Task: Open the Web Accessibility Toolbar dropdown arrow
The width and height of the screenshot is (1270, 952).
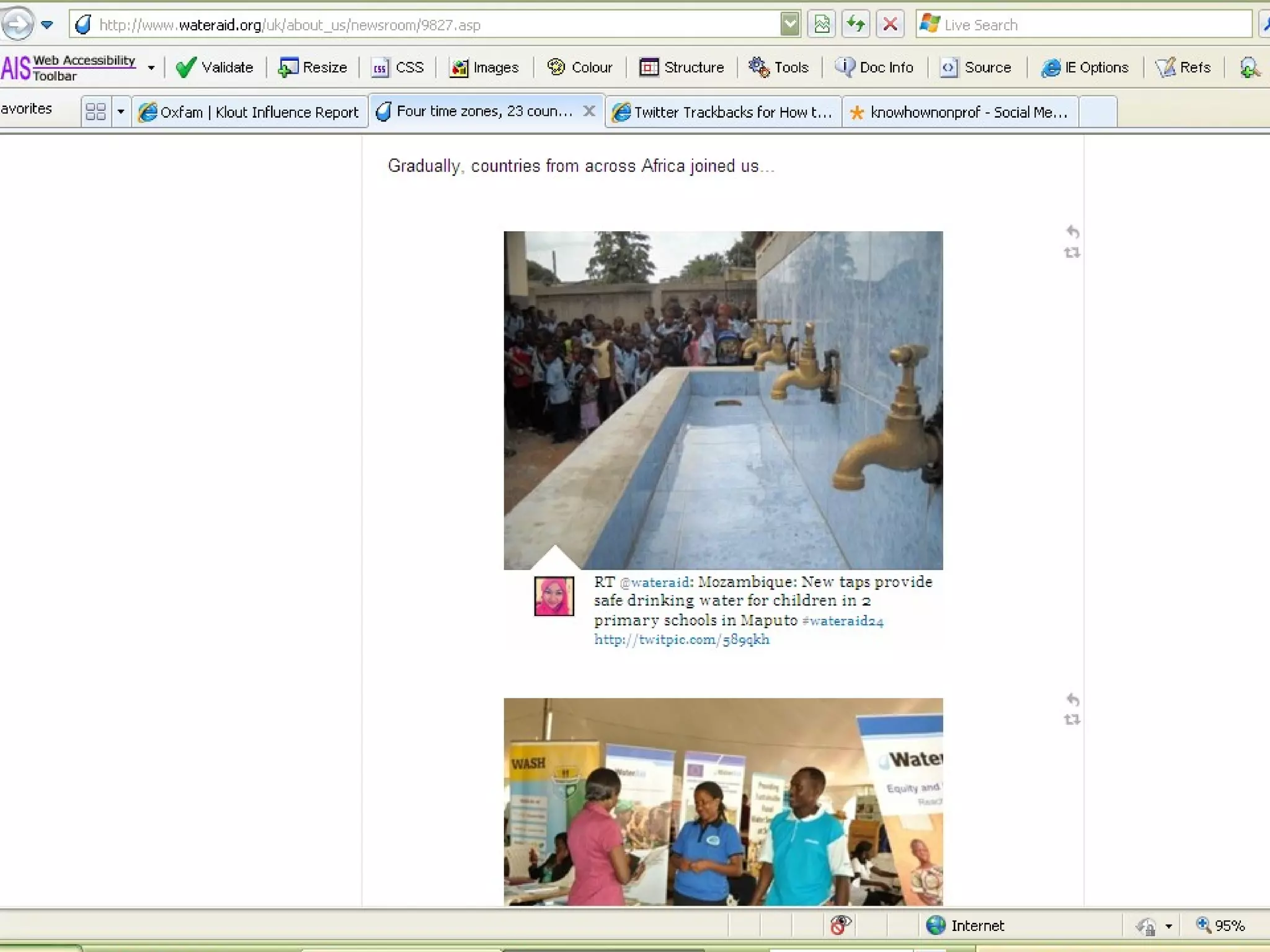Action: [x=151, y=68]
